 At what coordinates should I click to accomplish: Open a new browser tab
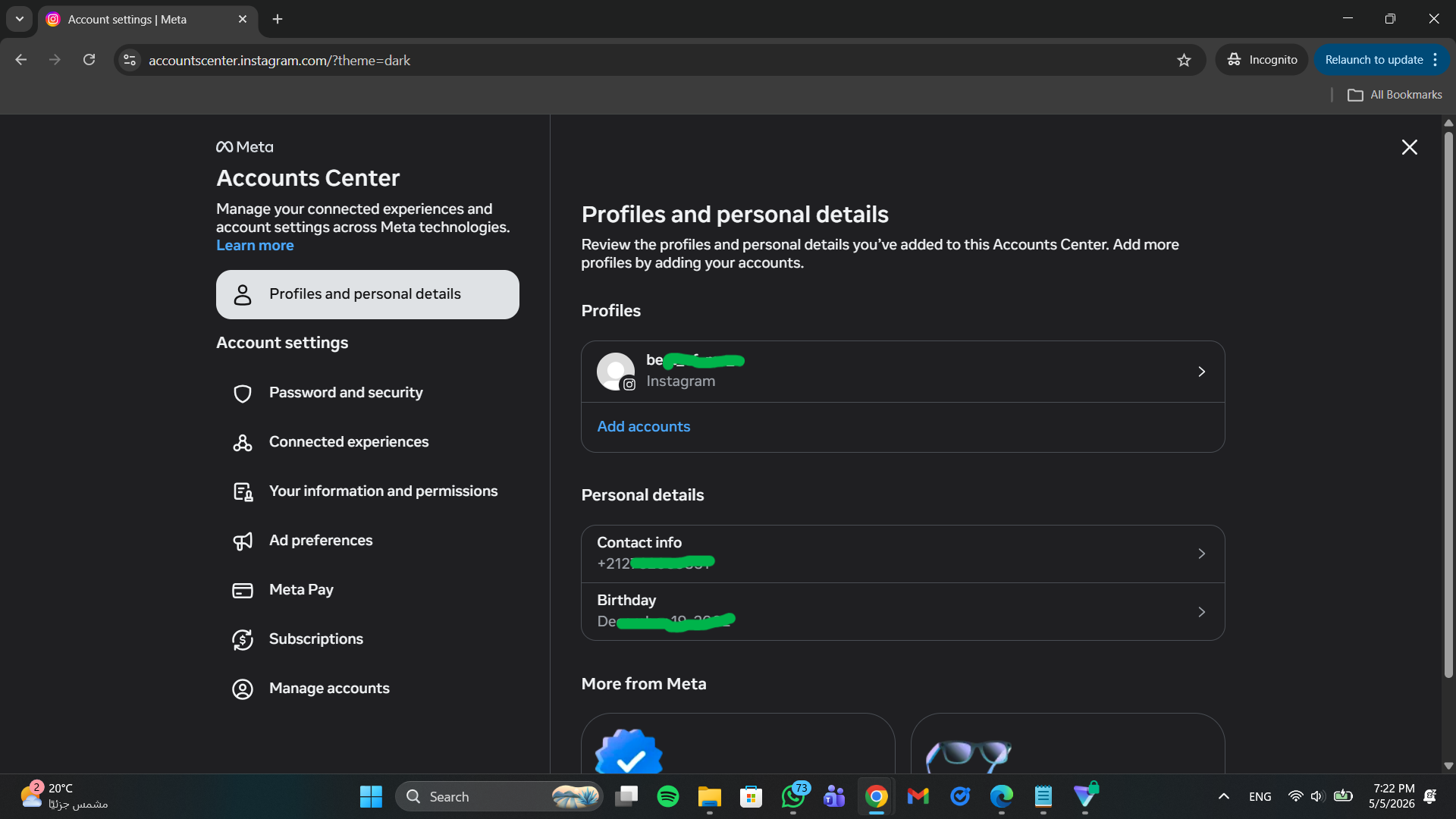278,19
